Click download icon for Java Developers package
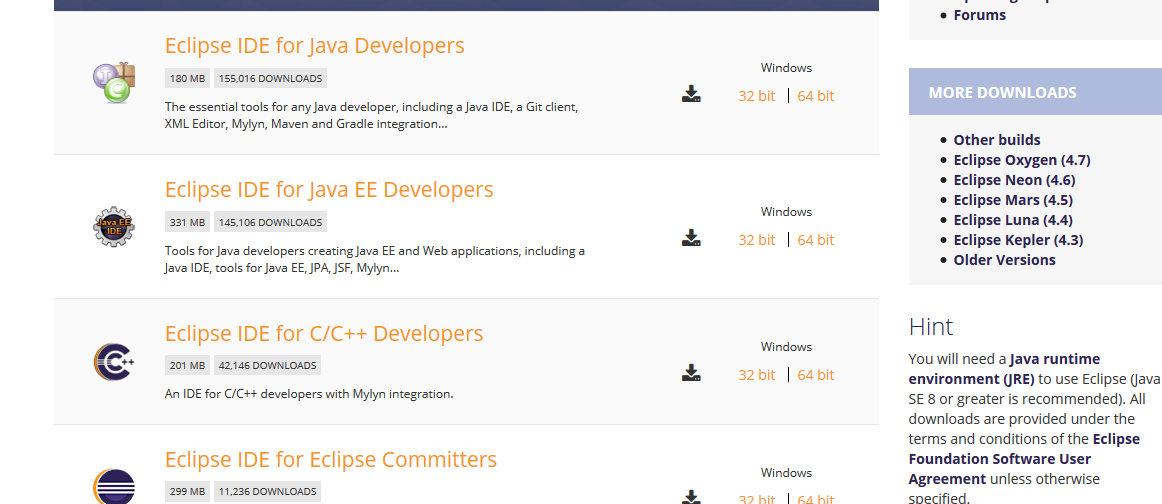Viewport: 1162px width, 504px height. (x=691, y=95)
